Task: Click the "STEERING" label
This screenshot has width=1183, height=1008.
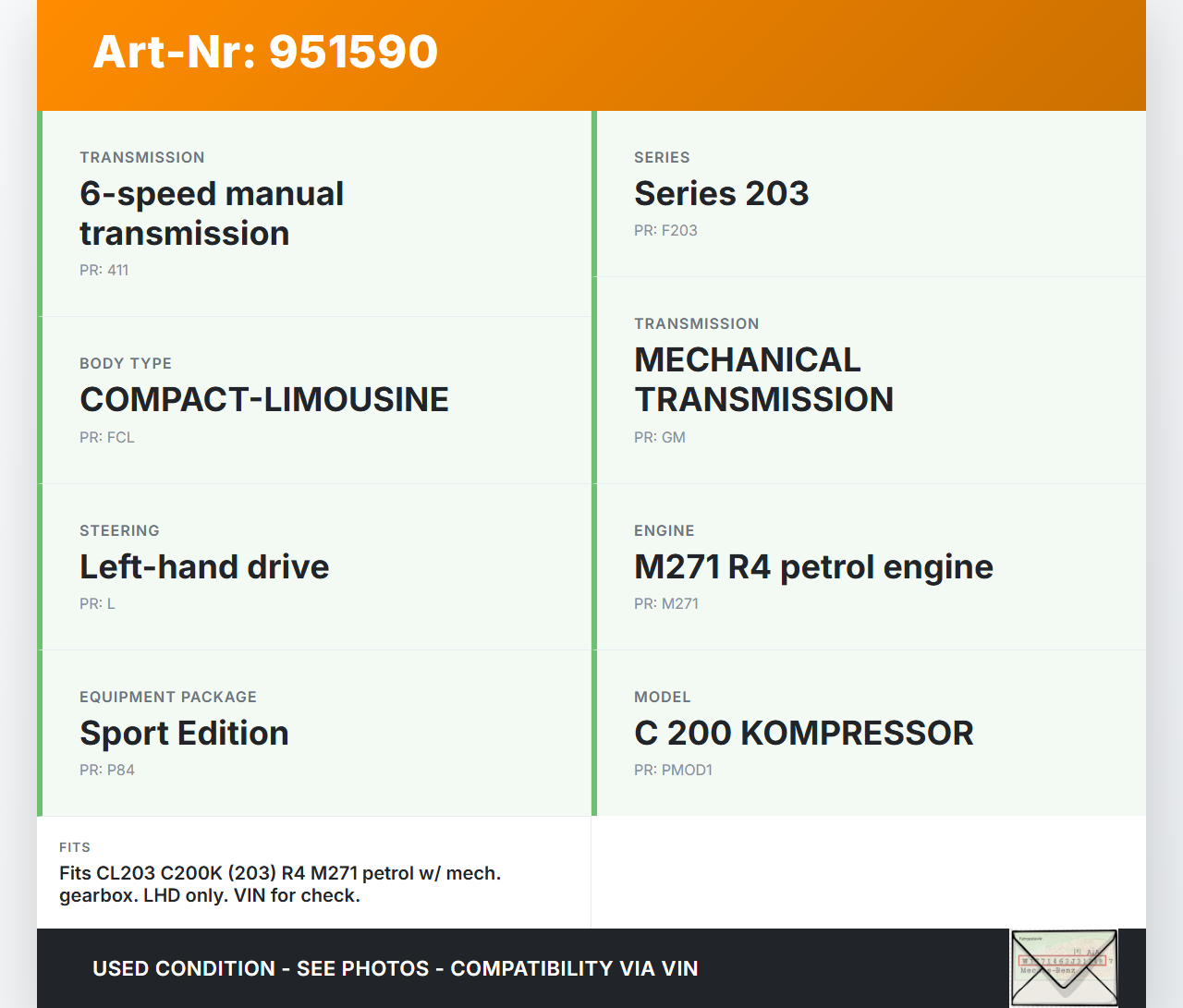Action: point(119,531)
